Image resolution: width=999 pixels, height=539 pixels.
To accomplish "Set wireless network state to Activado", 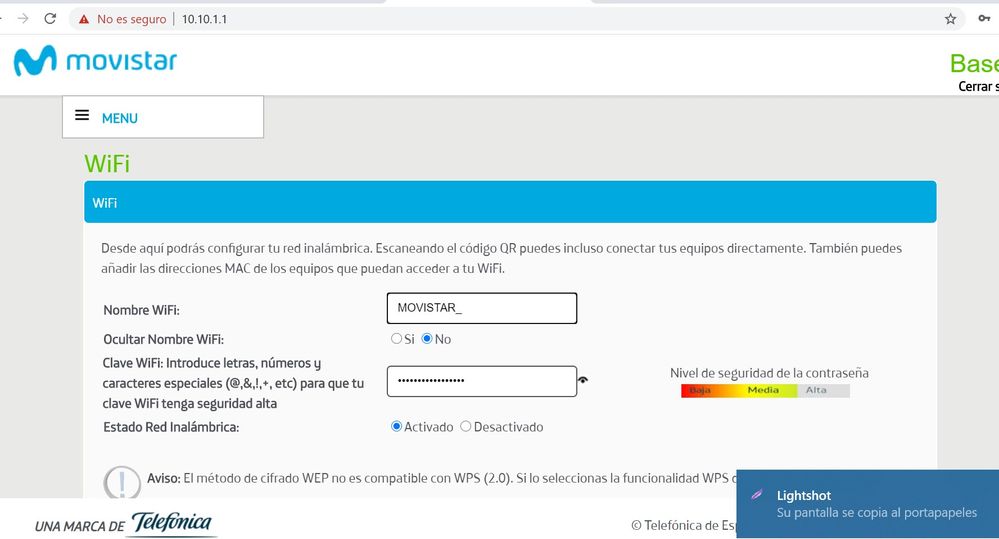I will pos(396,427).
